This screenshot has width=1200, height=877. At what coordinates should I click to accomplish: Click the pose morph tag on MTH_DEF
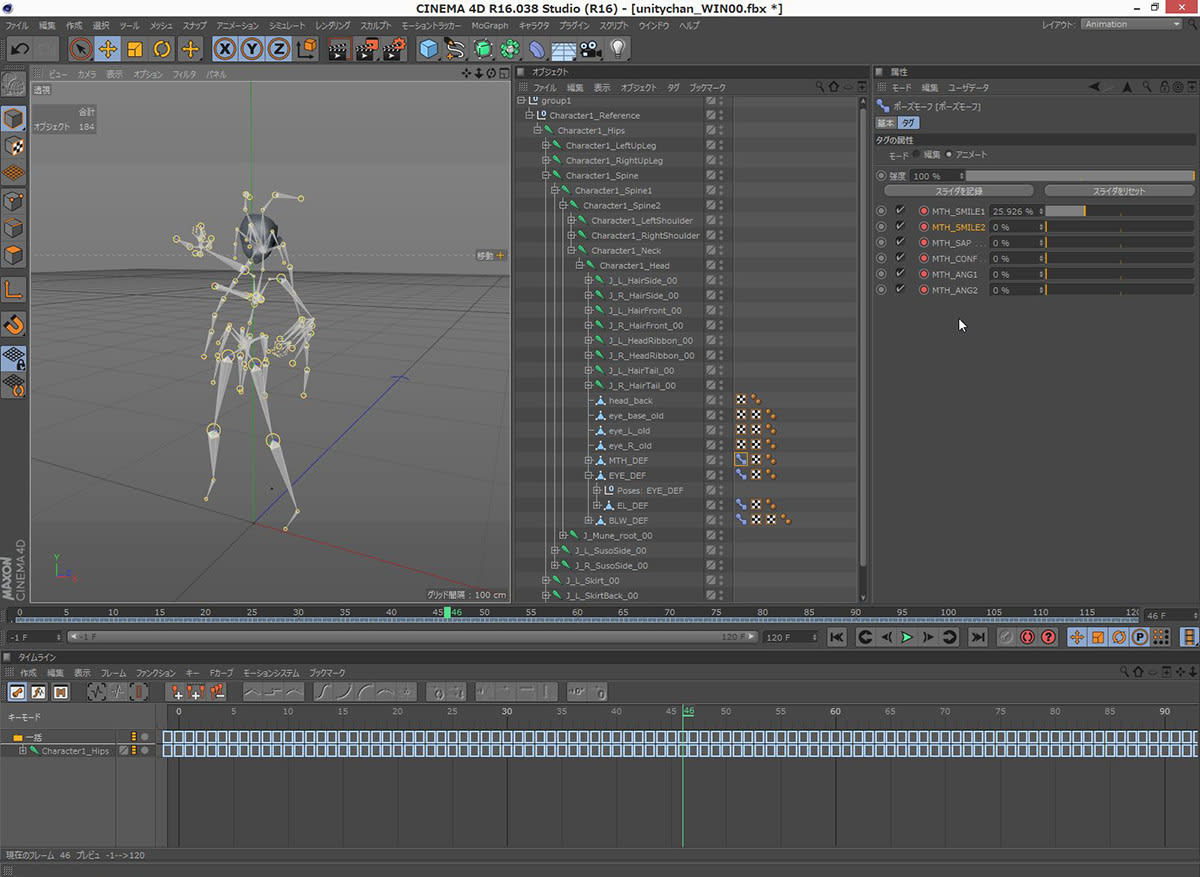pyautogui.click(x=741, y=460)
